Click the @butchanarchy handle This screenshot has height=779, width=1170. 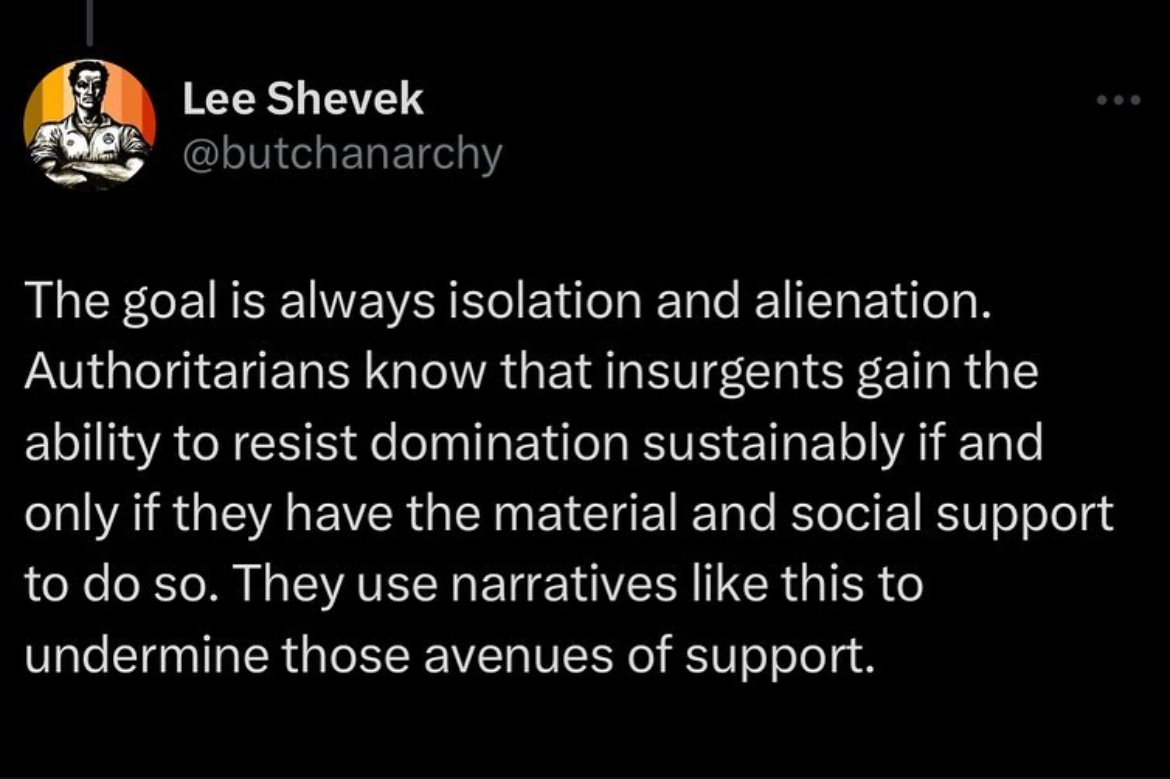[x=341, y=154]
